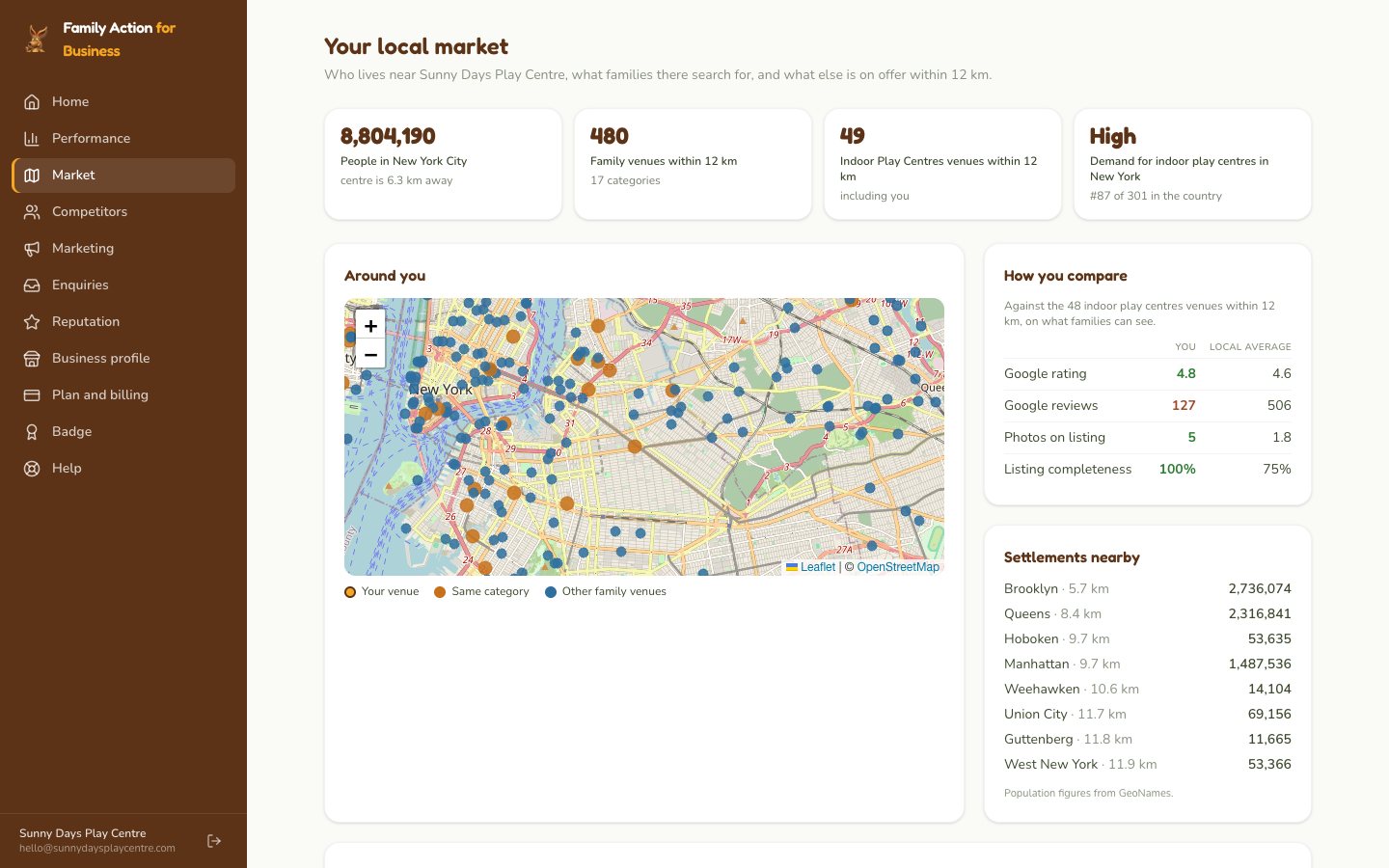Click the Manhattan settlement row
Image resolution: width=1389 pixels, height=868 pixels.
[1148, 664]
